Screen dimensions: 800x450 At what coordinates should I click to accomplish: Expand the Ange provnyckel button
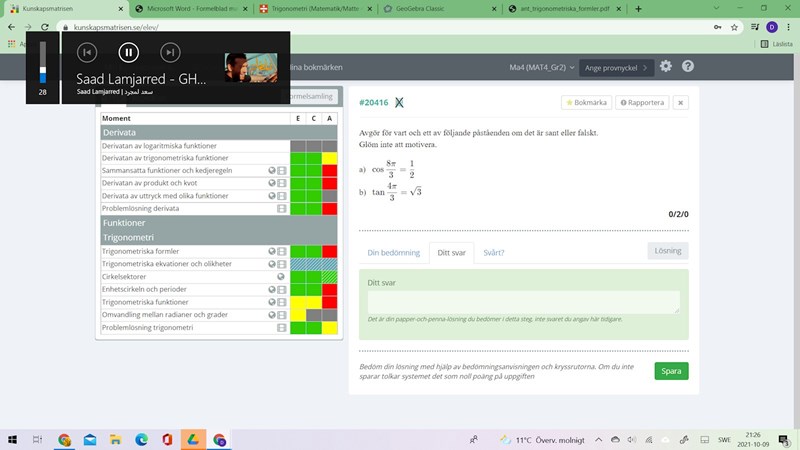pos(615,67)
